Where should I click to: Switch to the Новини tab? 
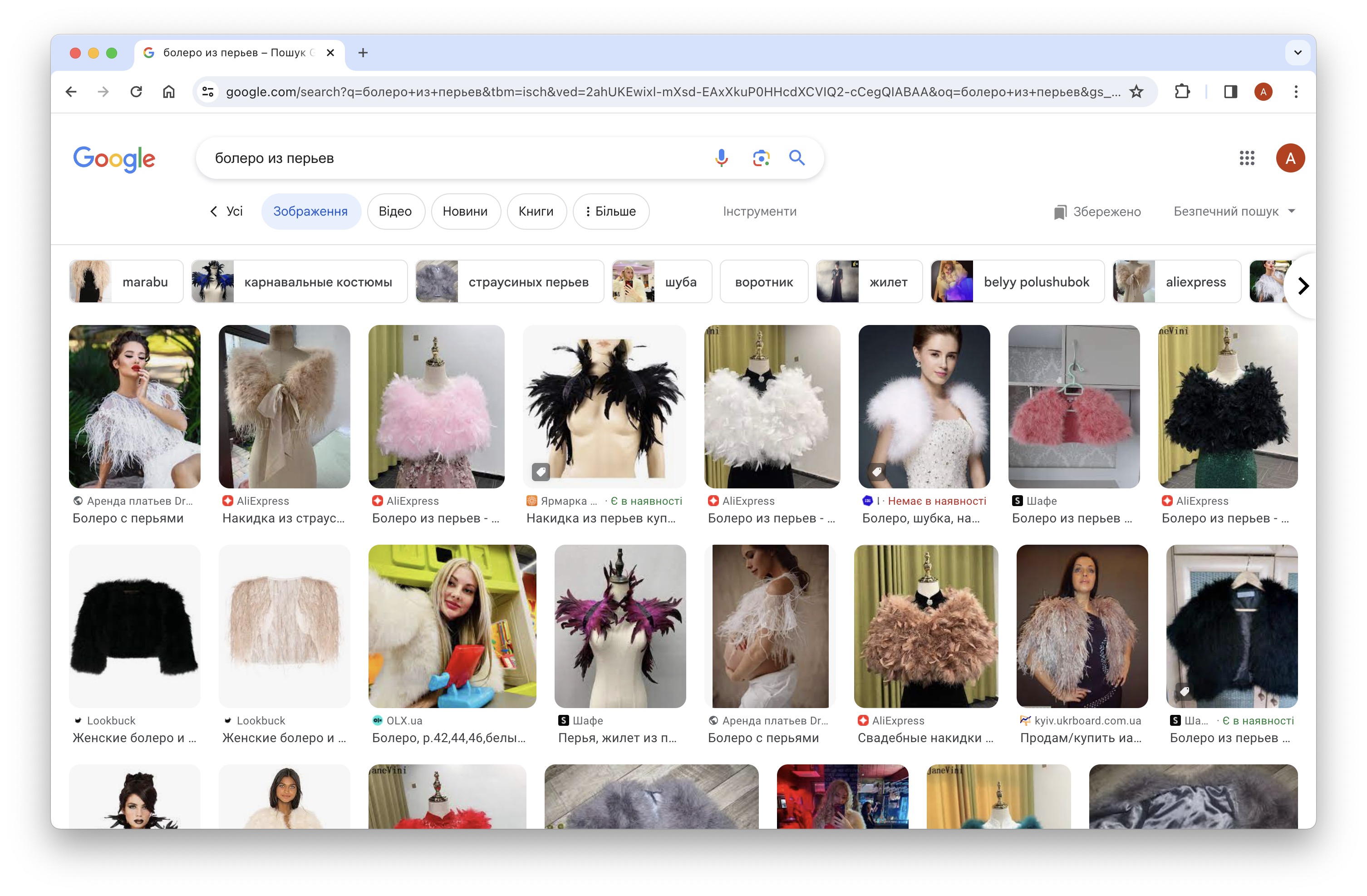[465, 212]
